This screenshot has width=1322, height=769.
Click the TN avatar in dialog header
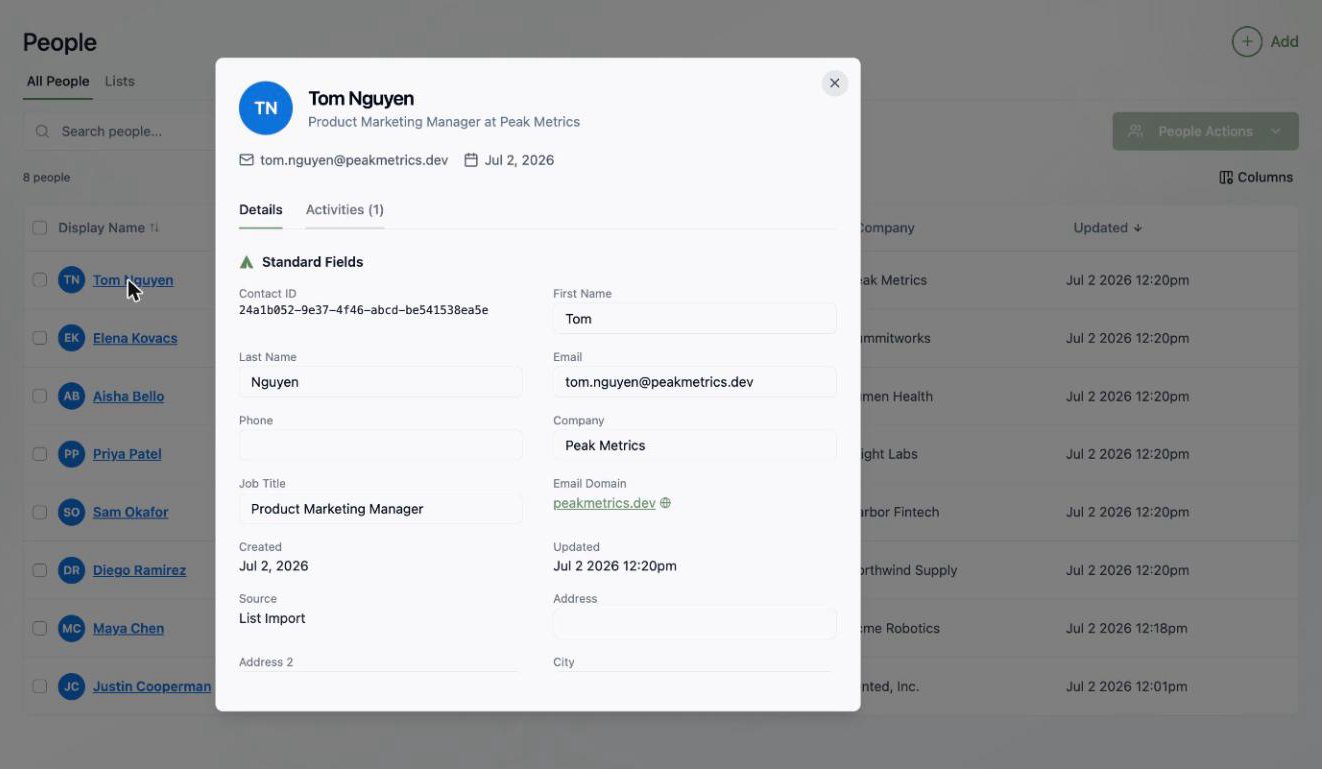[266, 108]
